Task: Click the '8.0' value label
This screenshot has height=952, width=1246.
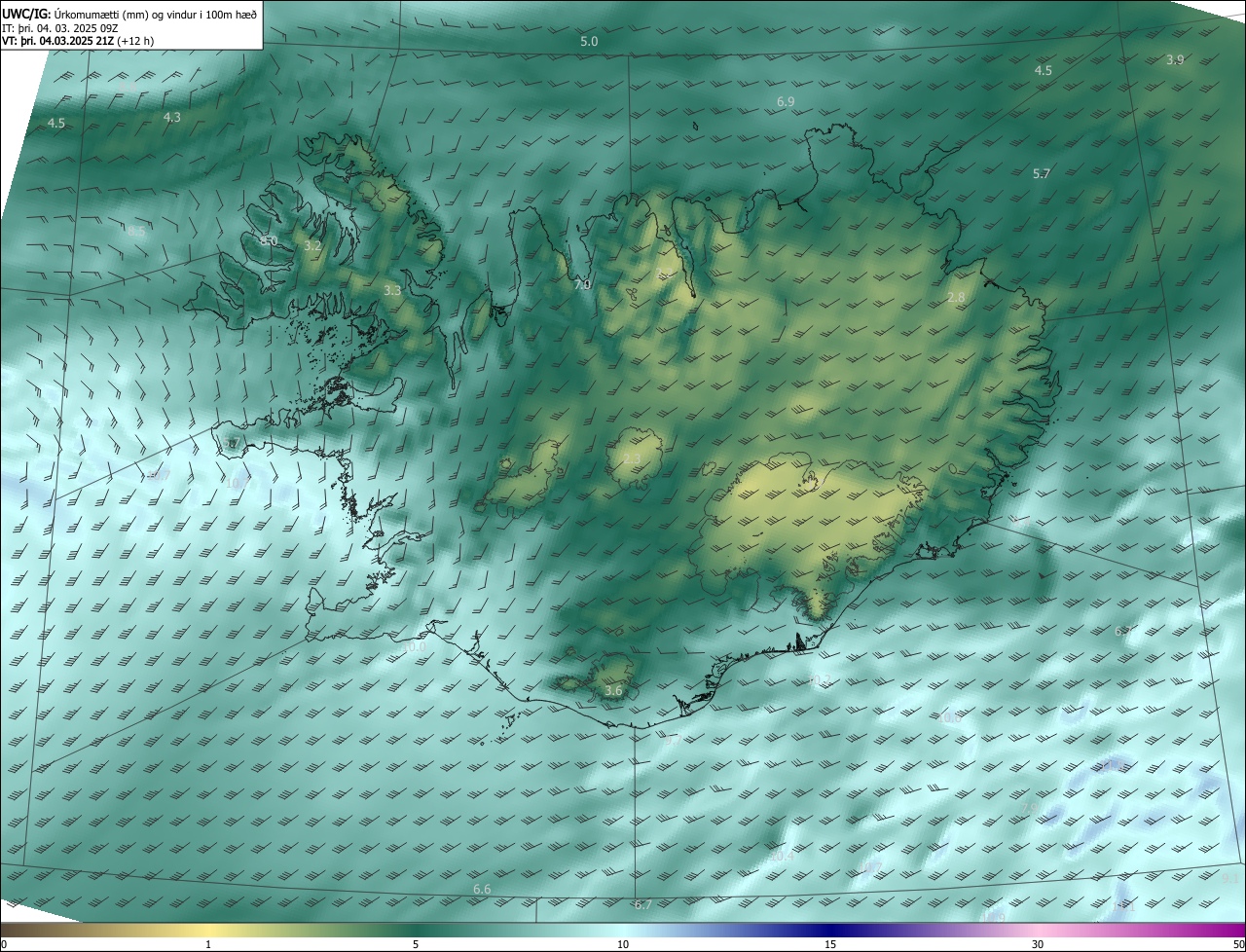Action: tap(270, 240)
